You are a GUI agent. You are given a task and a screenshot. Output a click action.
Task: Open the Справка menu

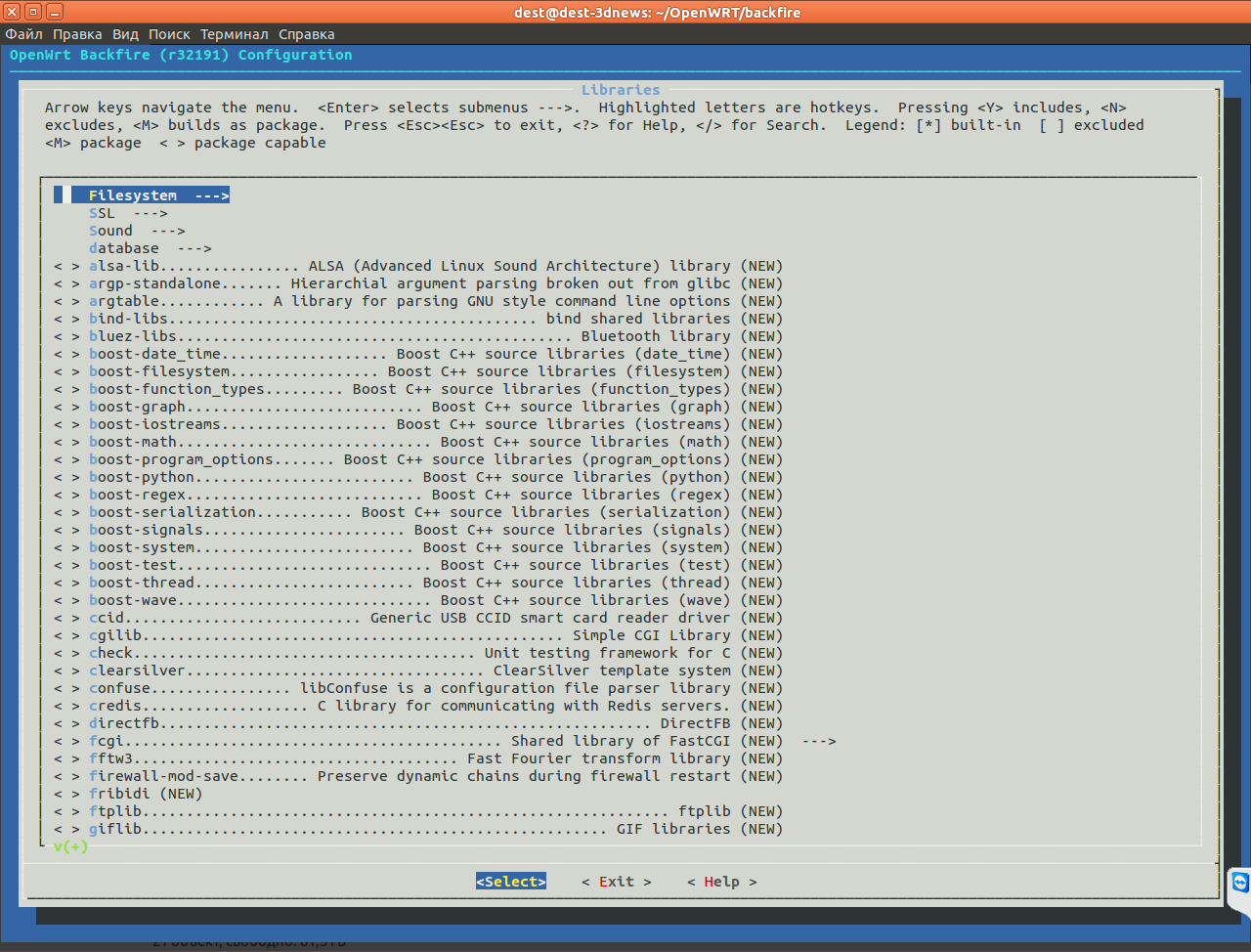tap(307, 34)
